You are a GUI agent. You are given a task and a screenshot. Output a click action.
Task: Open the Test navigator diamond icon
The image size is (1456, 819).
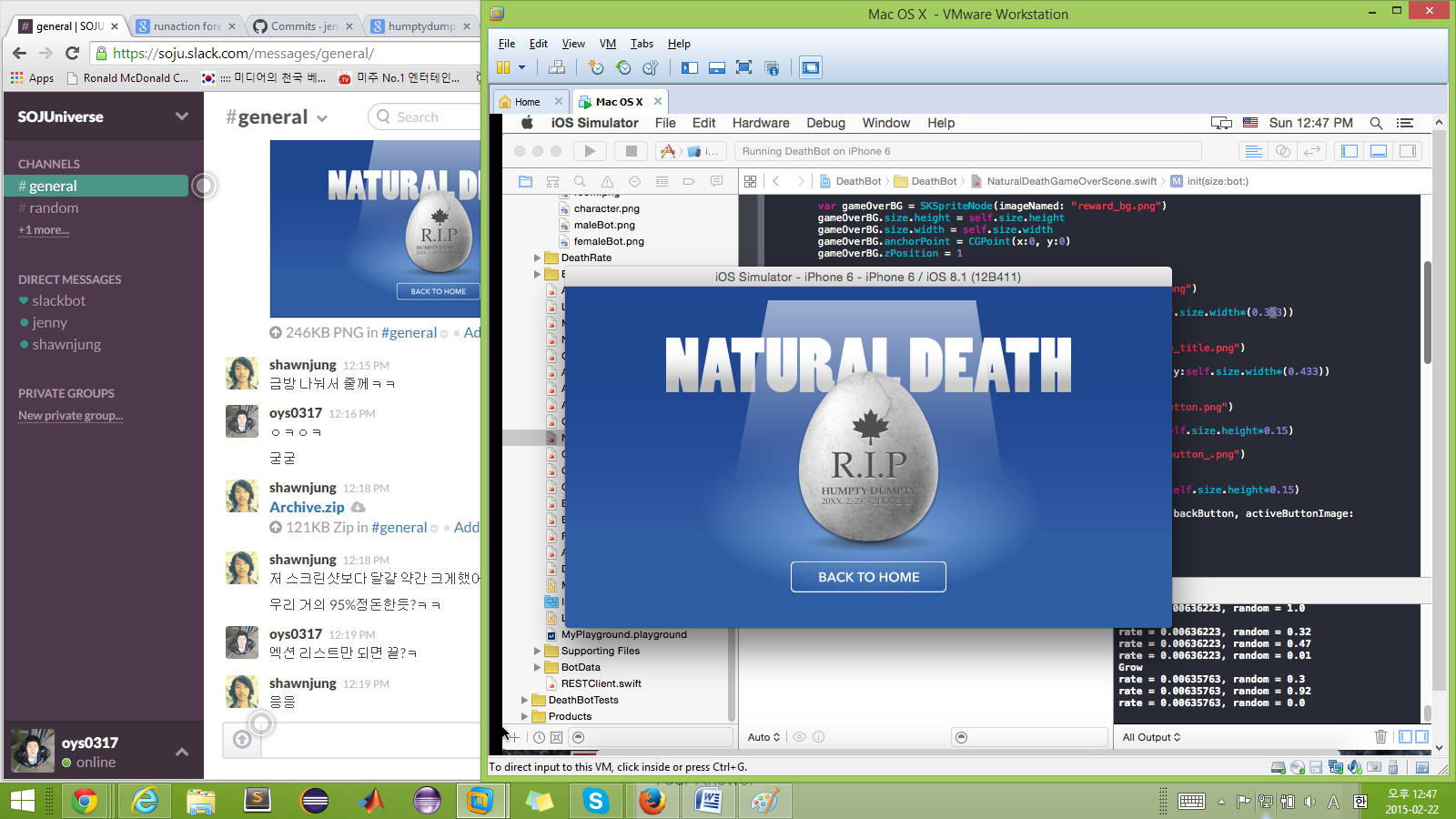pyautogui.click(x=634, y=181)
